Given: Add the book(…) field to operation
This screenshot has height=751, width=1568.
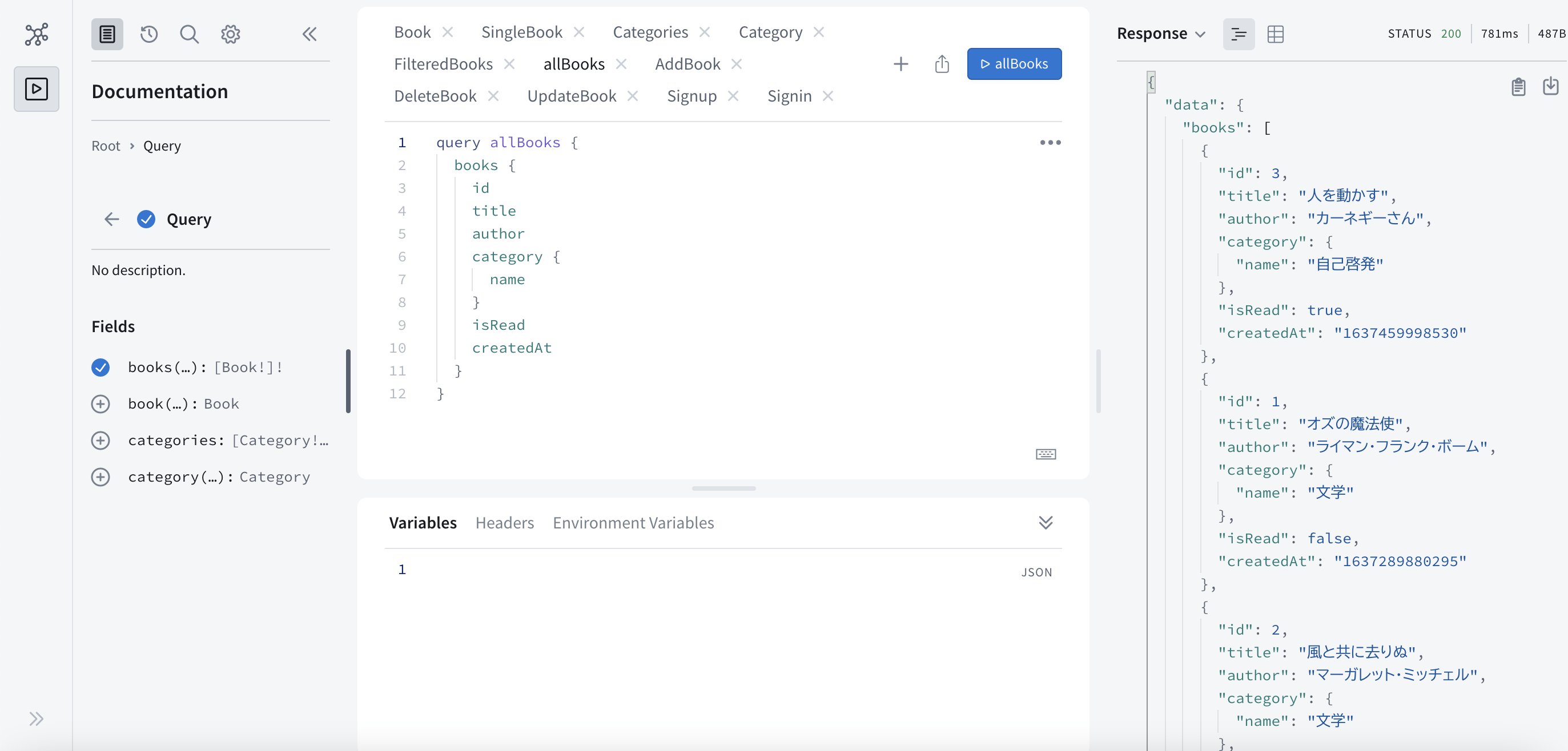Looking at the screenshot, I should point(100,404).
